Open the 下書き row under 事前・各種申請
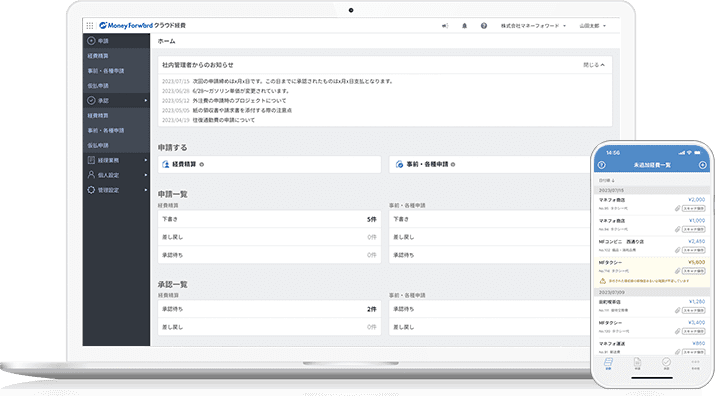 490,219
